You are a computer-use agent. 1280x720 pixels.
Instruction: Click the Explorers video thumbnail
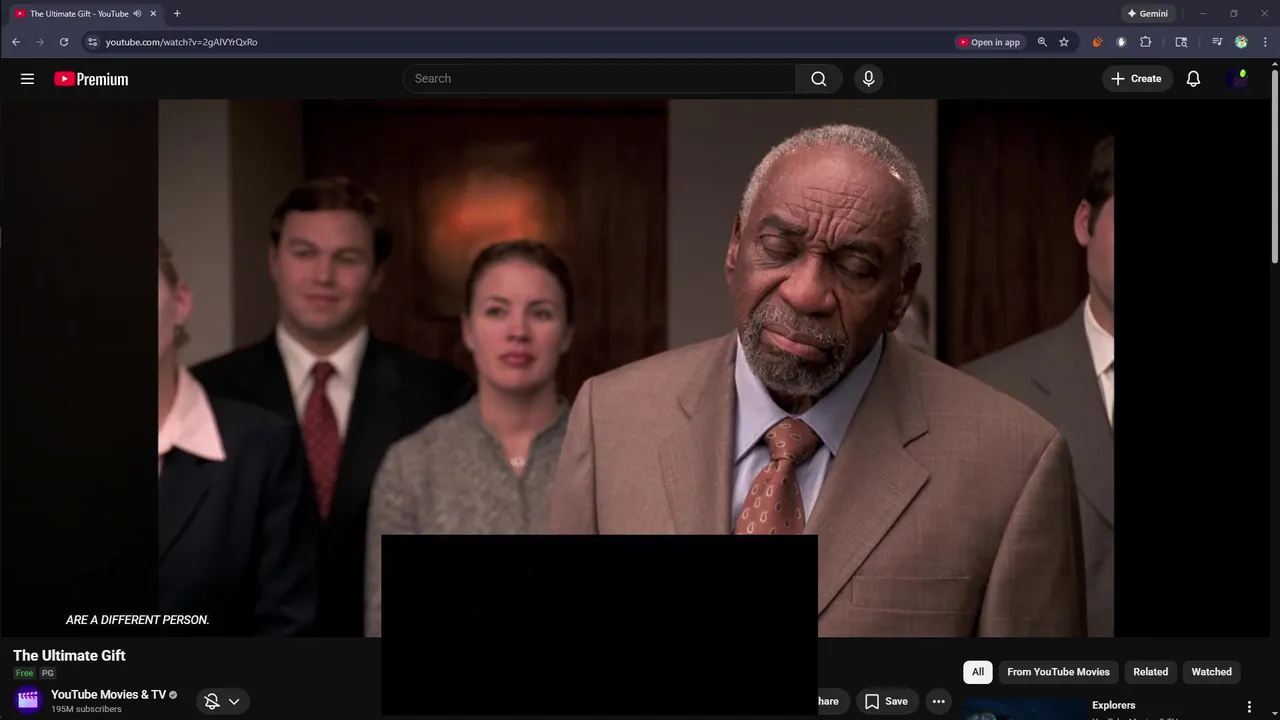point(1024,709)
